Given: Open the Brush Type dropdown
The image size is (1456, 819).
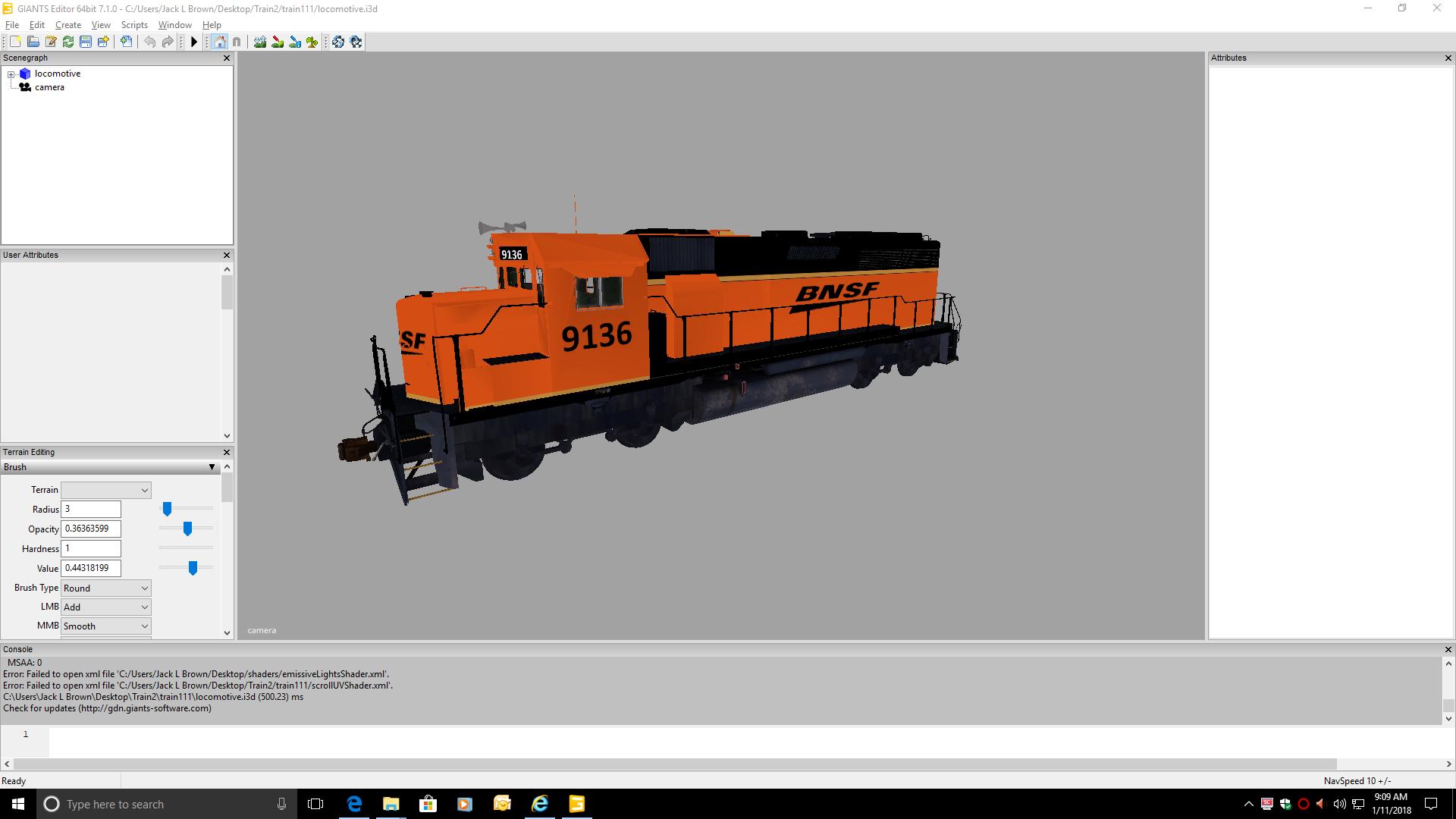Looking at the screenshot, I should pos(105,588).
